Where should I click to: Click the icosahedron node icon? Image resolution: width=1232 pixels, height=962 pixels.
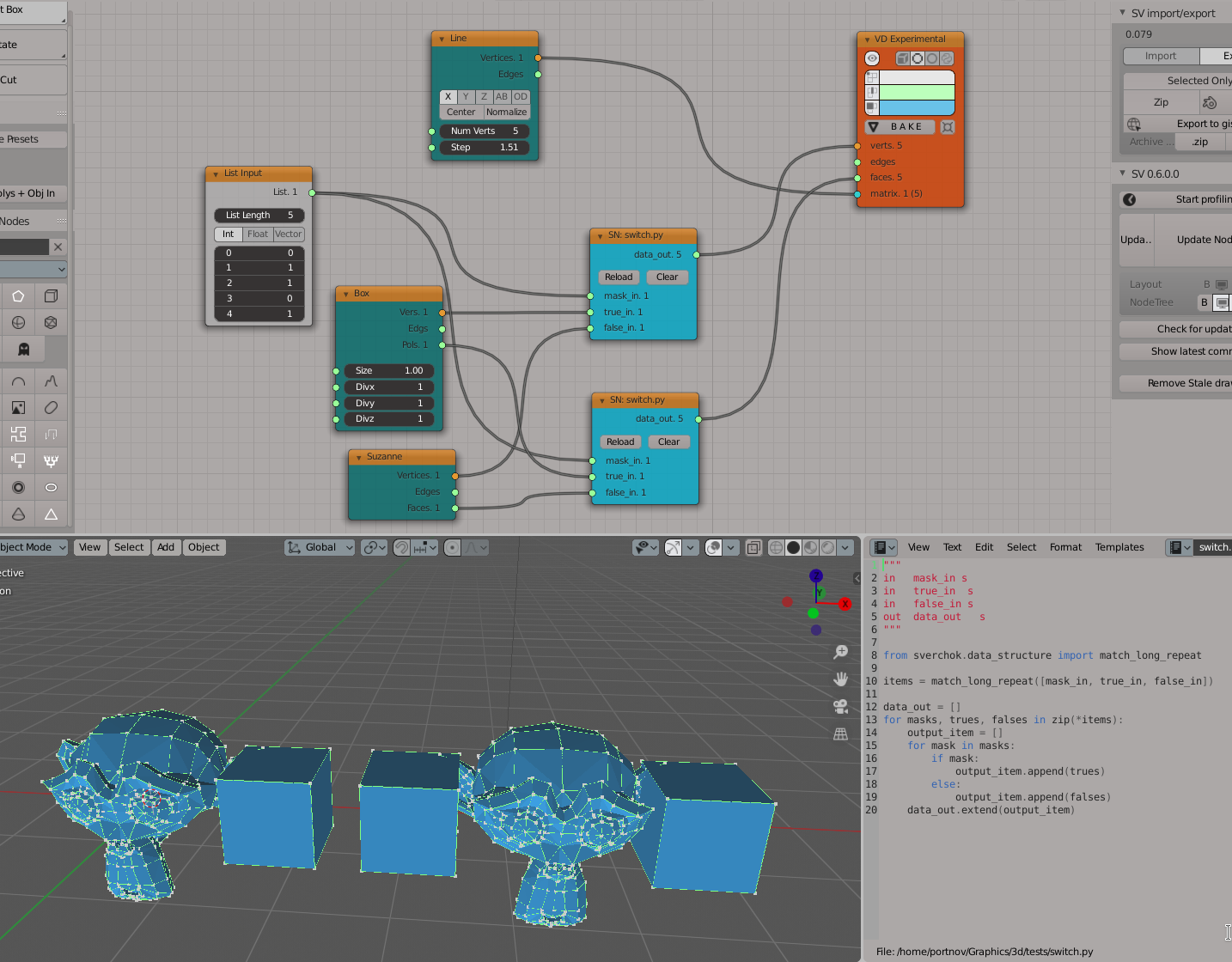[x=51, y=323]
